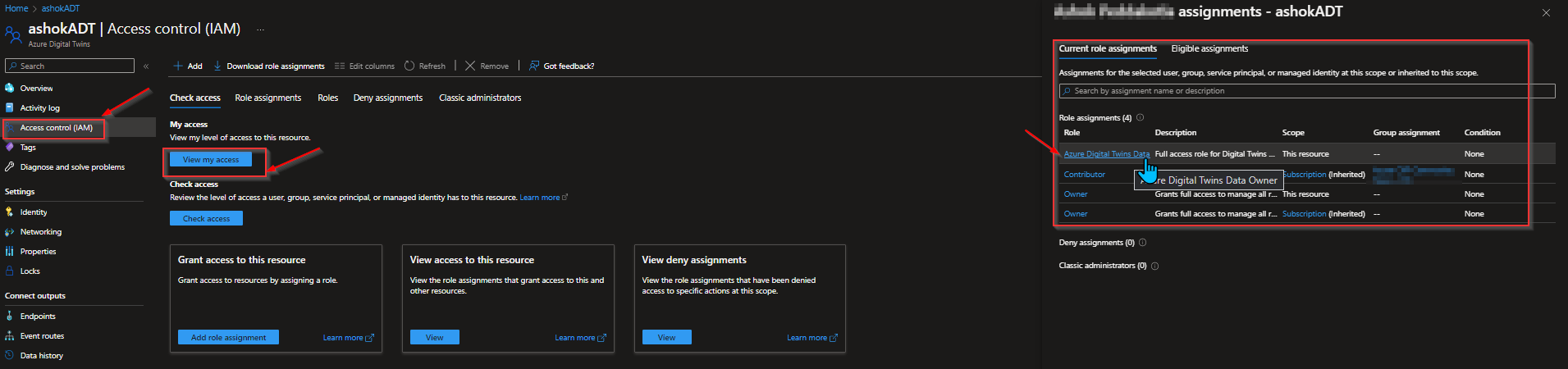
Task: Open Owner role link scoped to This resource
Action: pos(1075,194)
